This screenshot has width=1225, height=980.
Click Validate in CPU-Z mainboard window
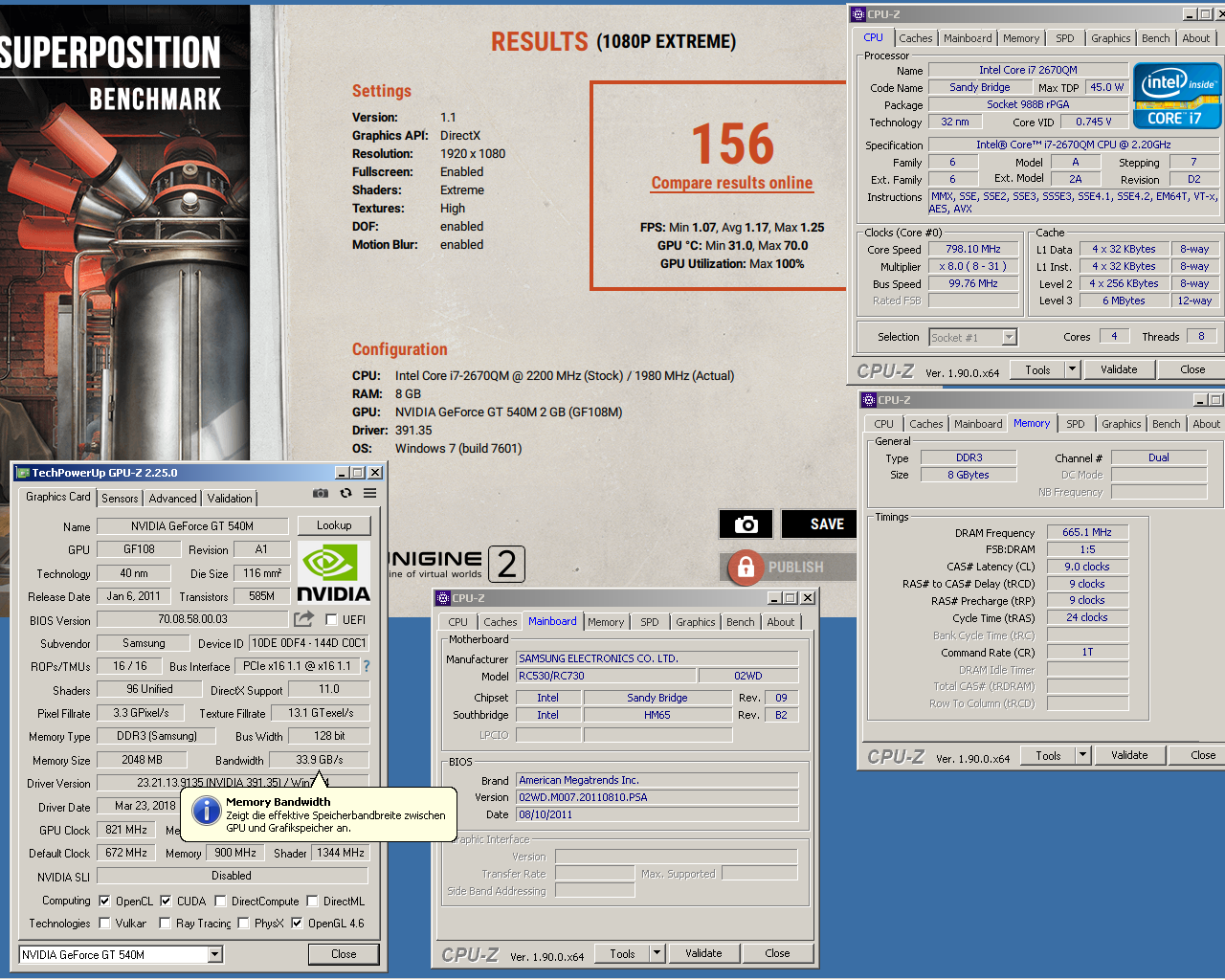703,953
